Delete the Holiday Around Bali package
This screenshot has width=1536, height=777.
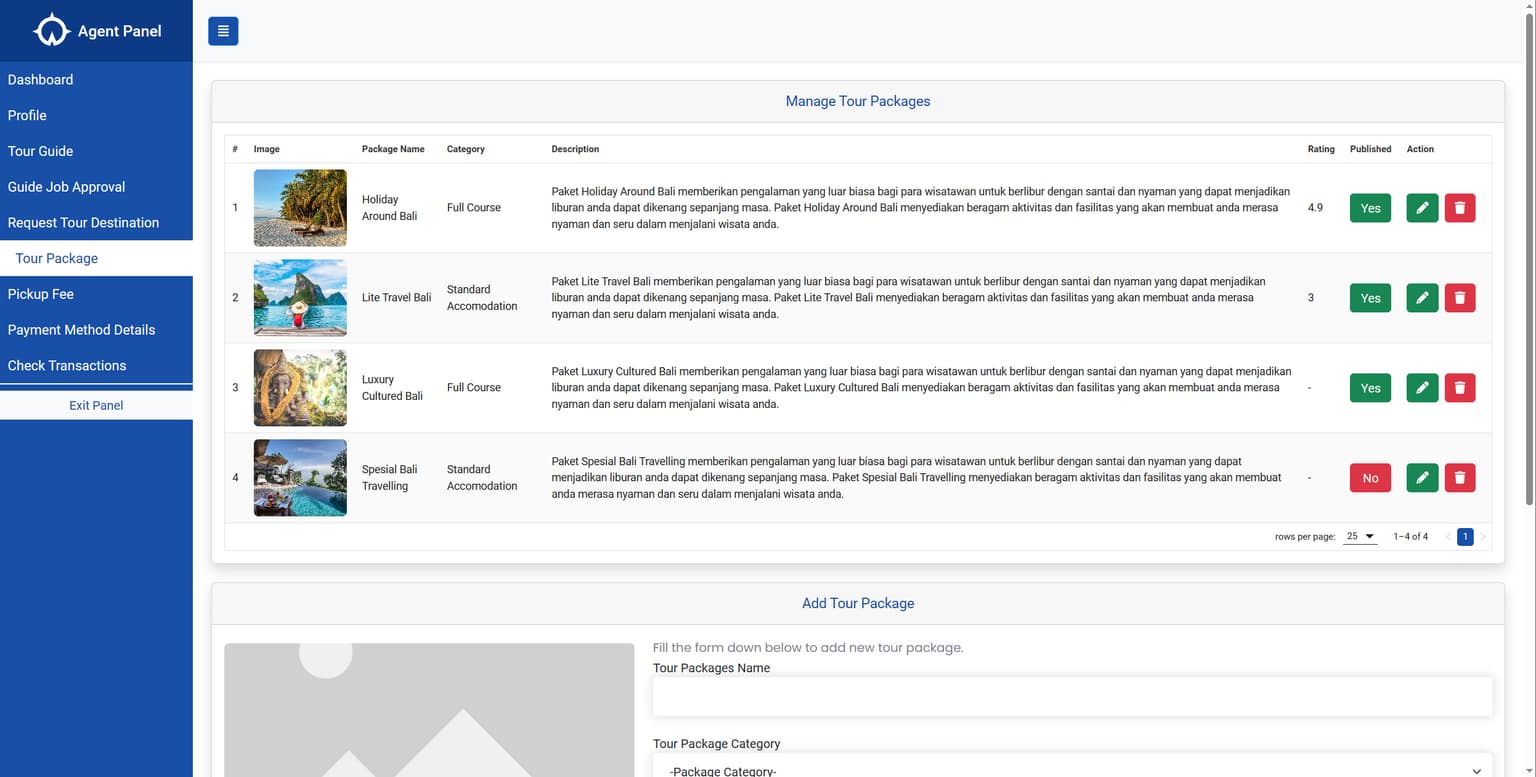point(1460,208)
